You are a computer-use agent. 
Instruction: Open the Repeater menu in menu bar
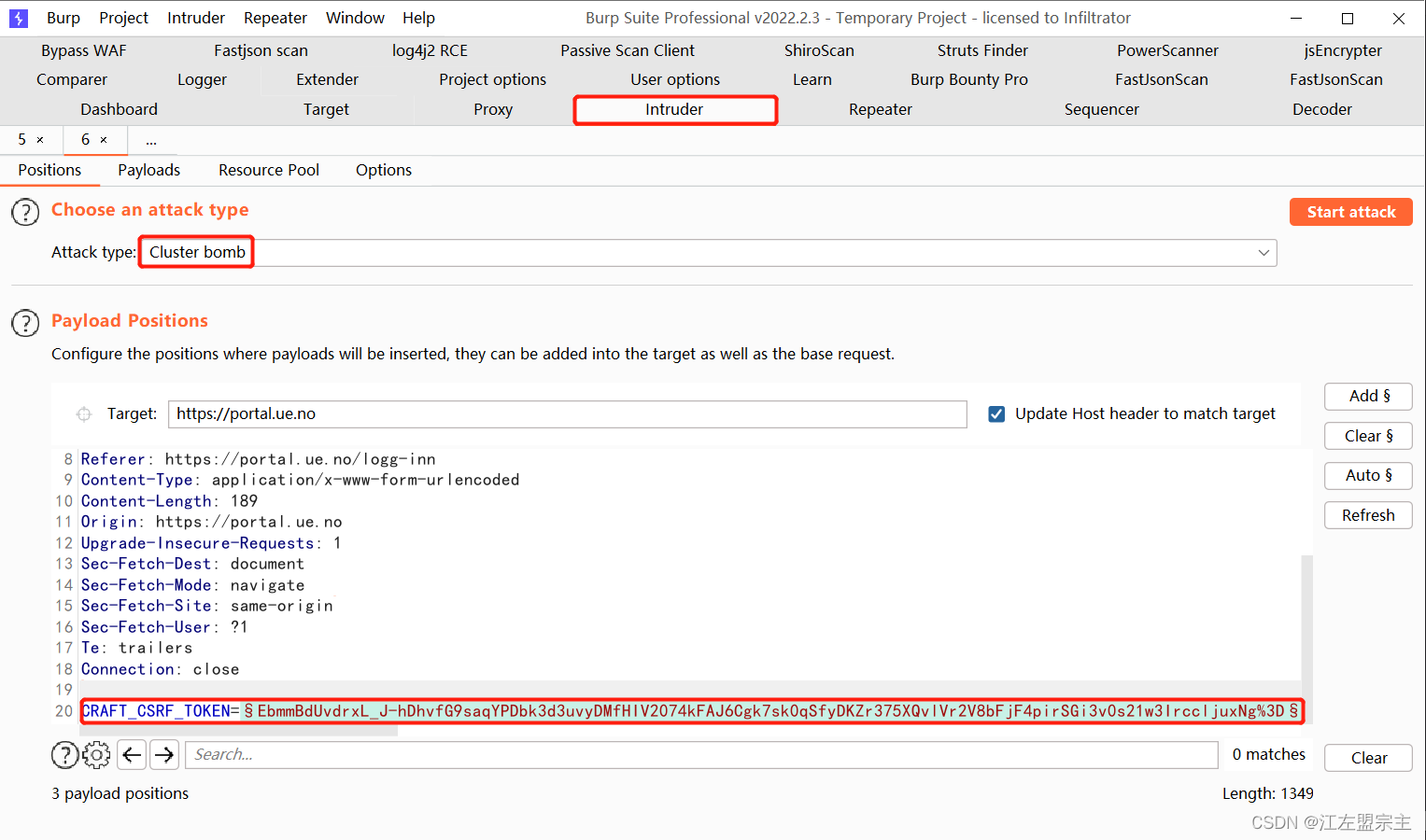(275, 18)
